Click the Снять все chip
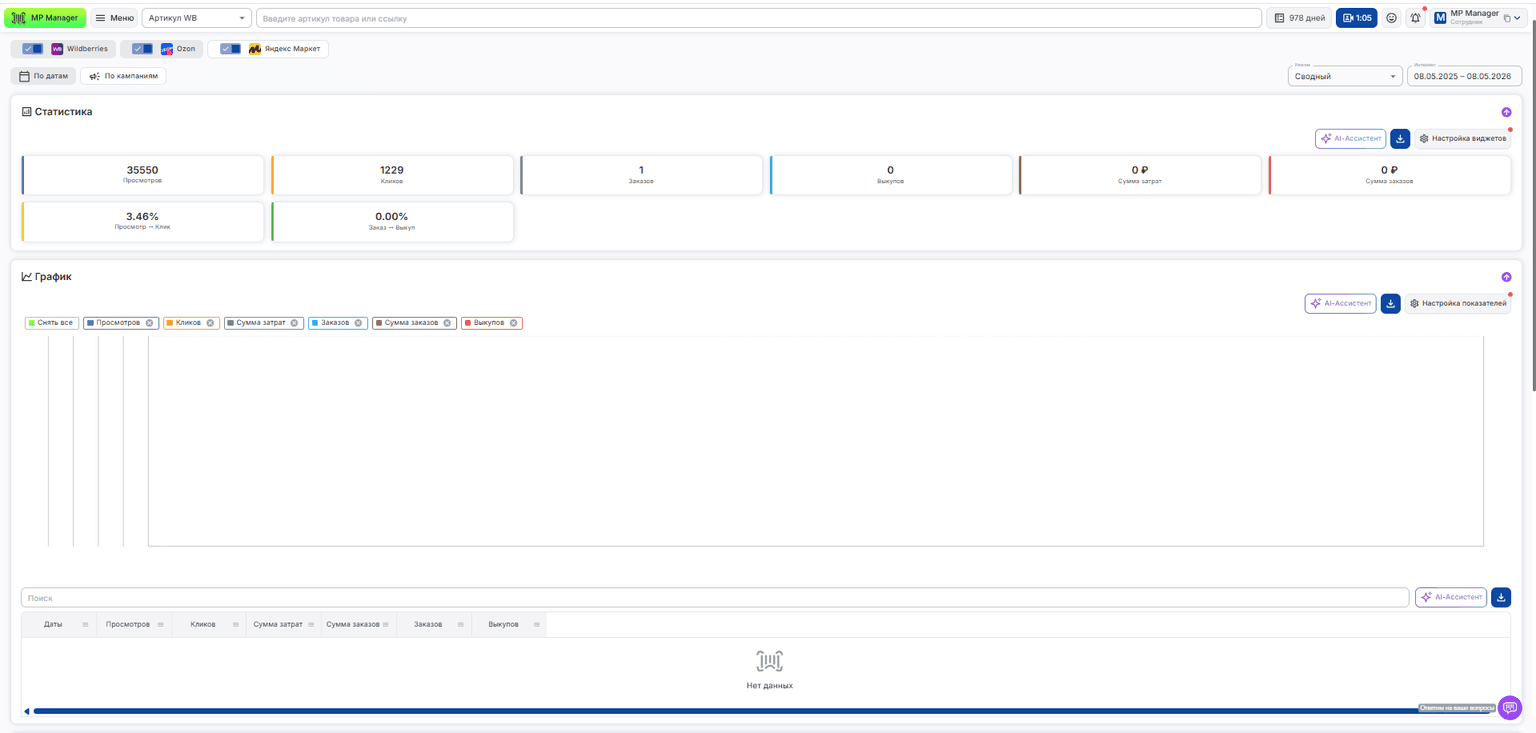This screenshot has width=1536, height=733. point(51,323)
